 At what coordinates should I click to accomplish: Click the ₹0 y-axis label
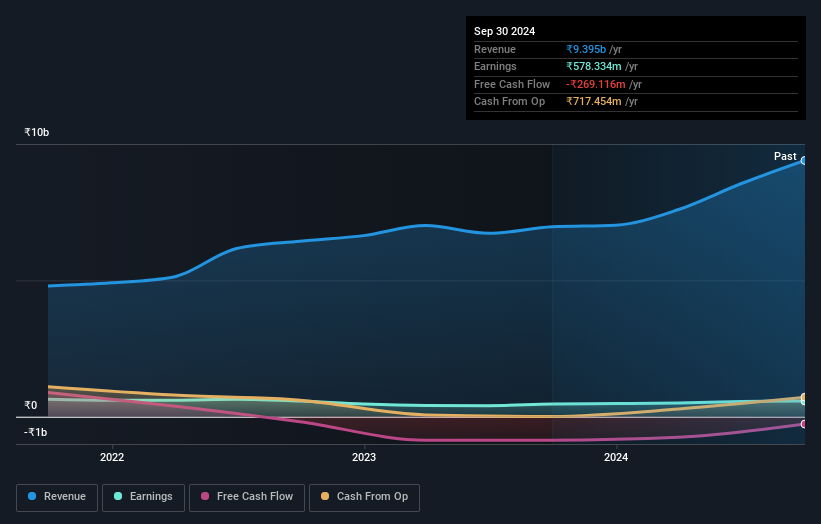[30, 405]
